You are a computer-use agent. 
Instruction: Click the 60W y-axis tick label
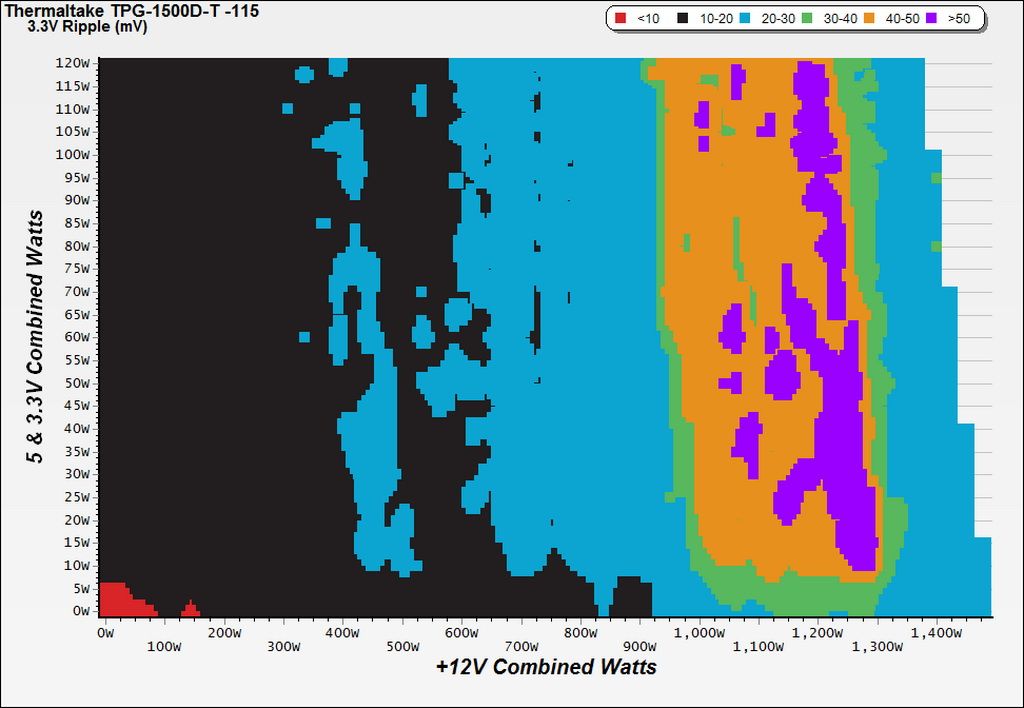coord(76,337)
